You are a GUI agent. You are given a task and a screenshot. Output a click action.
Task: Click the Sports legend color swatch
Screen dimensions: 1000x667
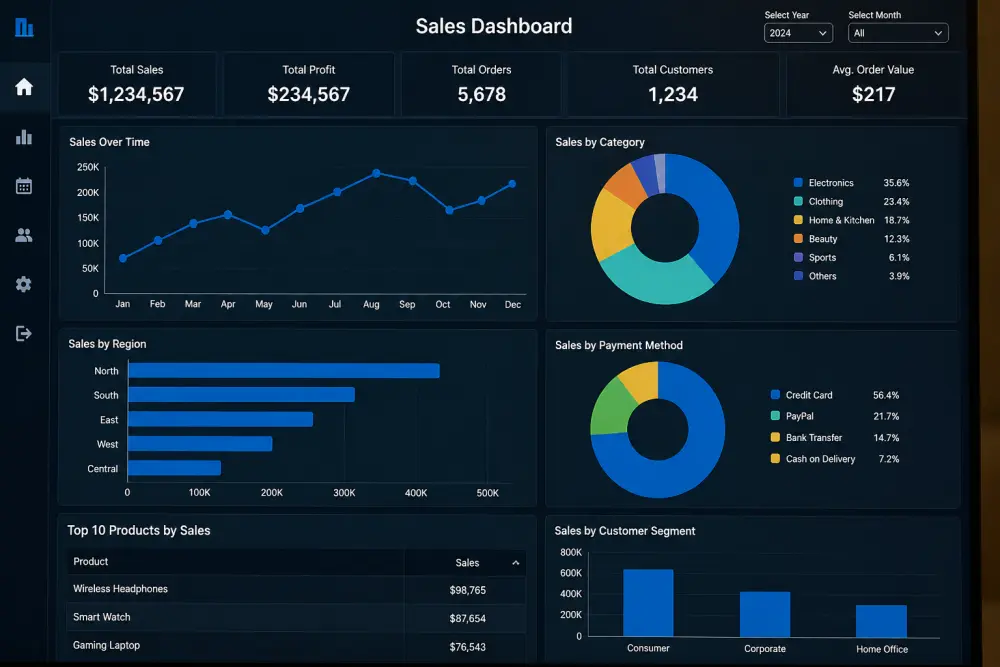pyautogui.click(x=798, y=257)
